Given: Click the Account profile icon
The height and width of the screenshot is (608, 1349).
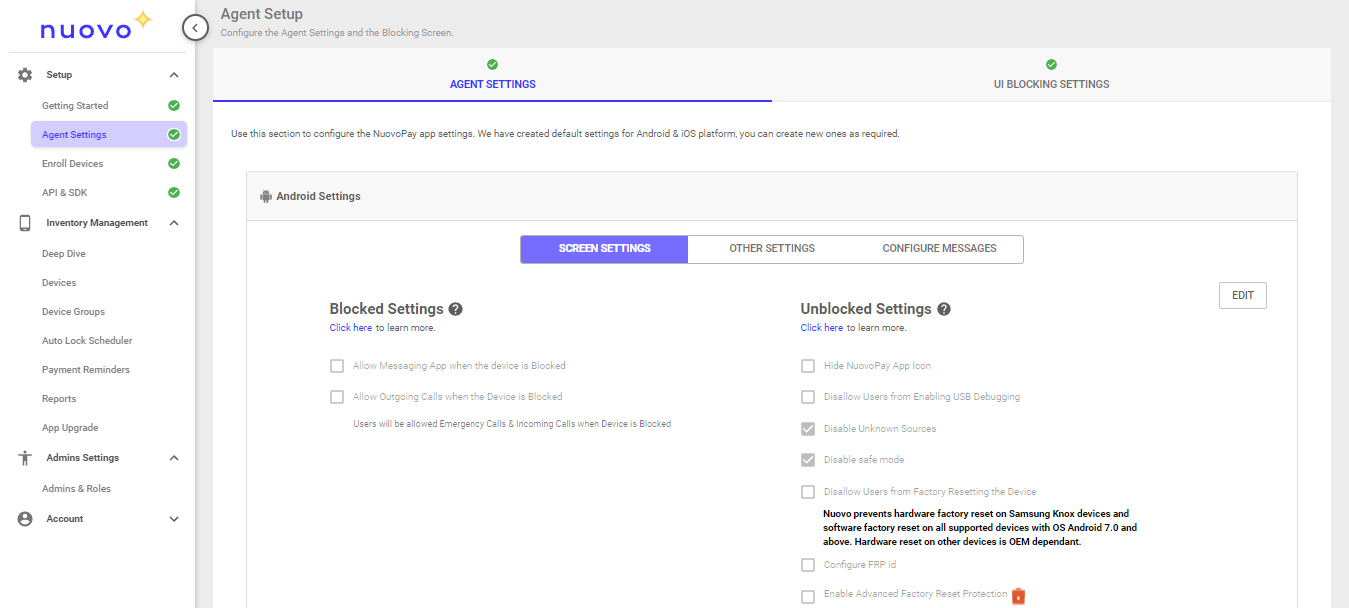Looking at the screenshot, I should (x=24, y=518).
